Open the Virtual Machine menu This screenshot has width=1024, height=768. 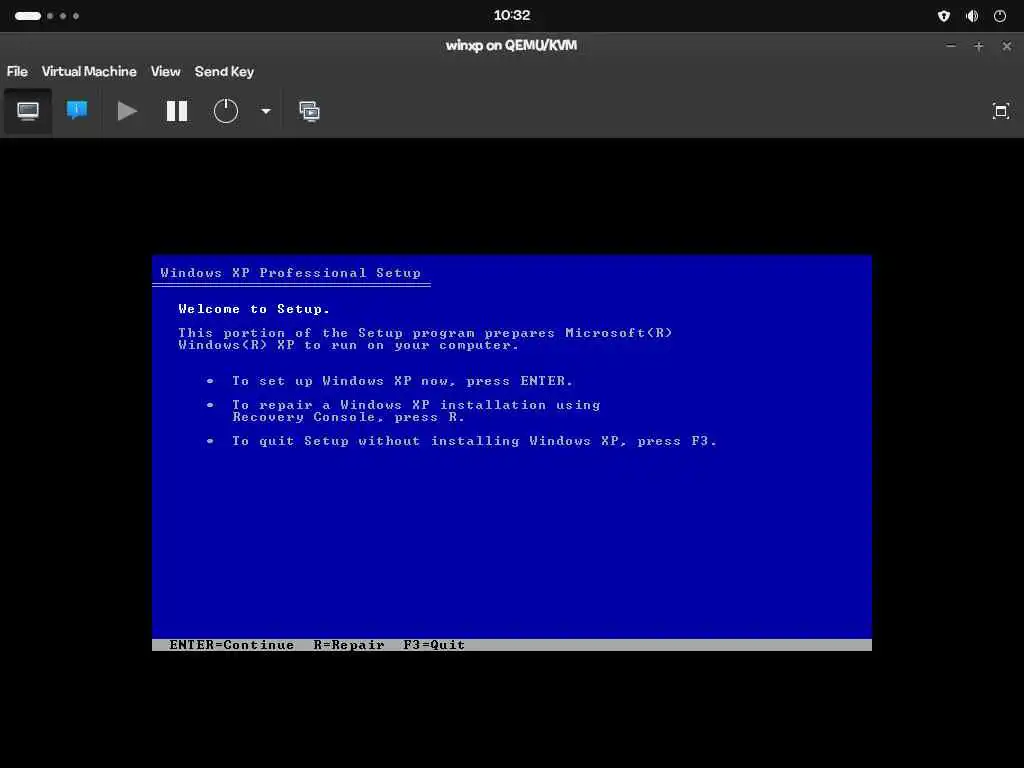pyautogui.click(x=89, y=71)
